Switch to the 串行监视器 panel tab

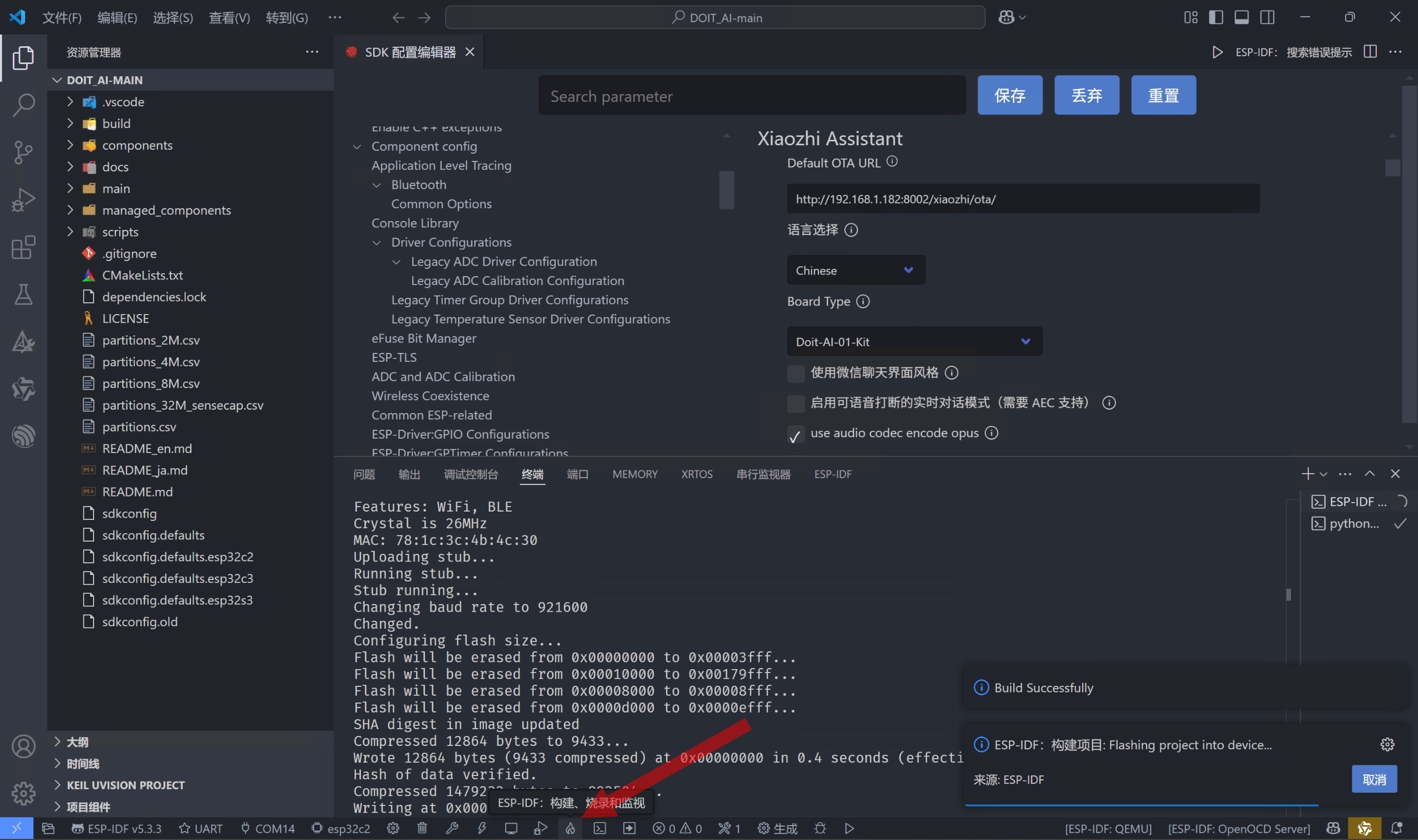[763, 474]
